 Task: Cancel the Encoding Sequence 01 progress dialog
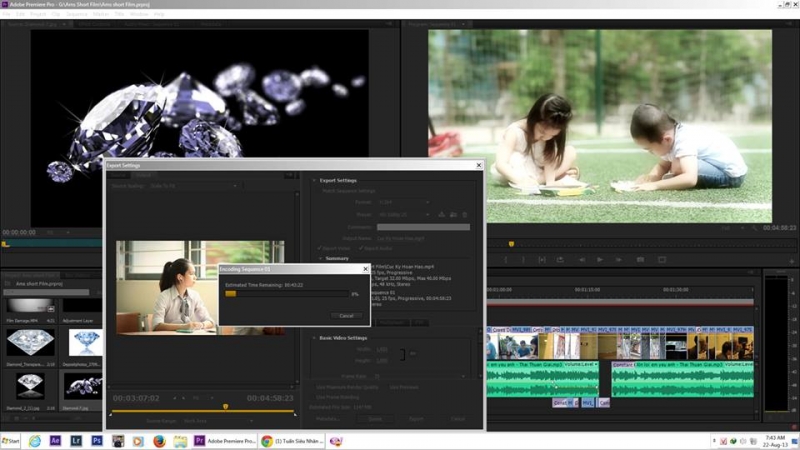[346, 316]
